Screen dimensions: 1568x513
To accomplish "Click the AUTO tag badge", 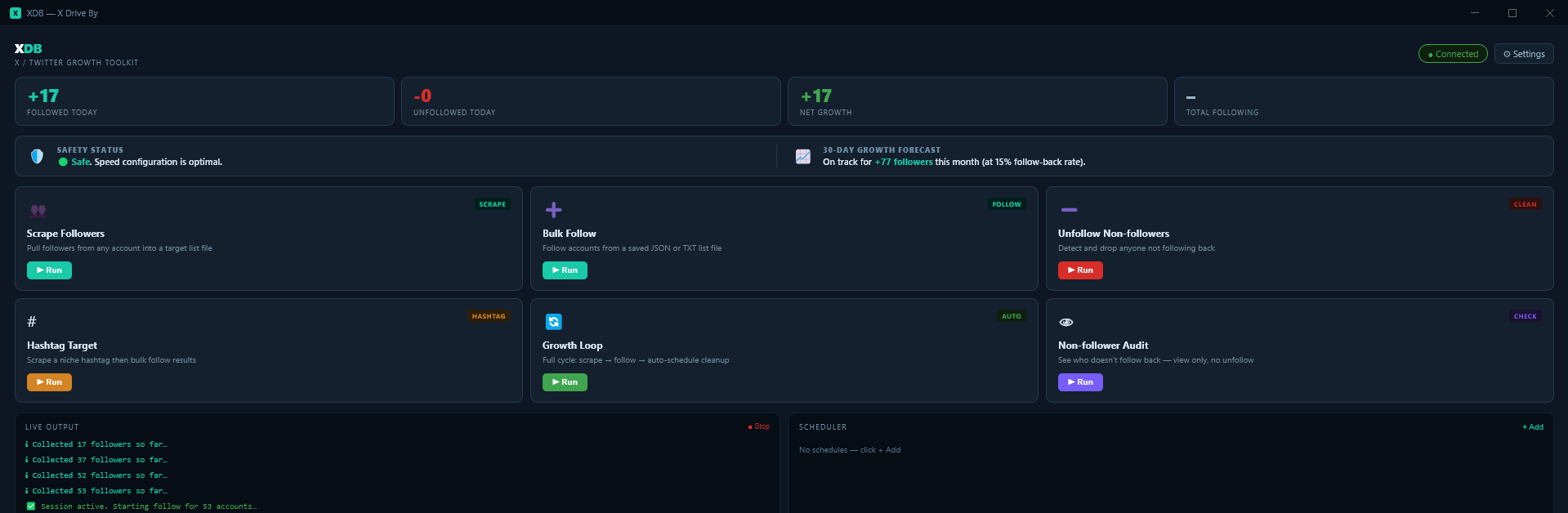I will pos(1012,316).
